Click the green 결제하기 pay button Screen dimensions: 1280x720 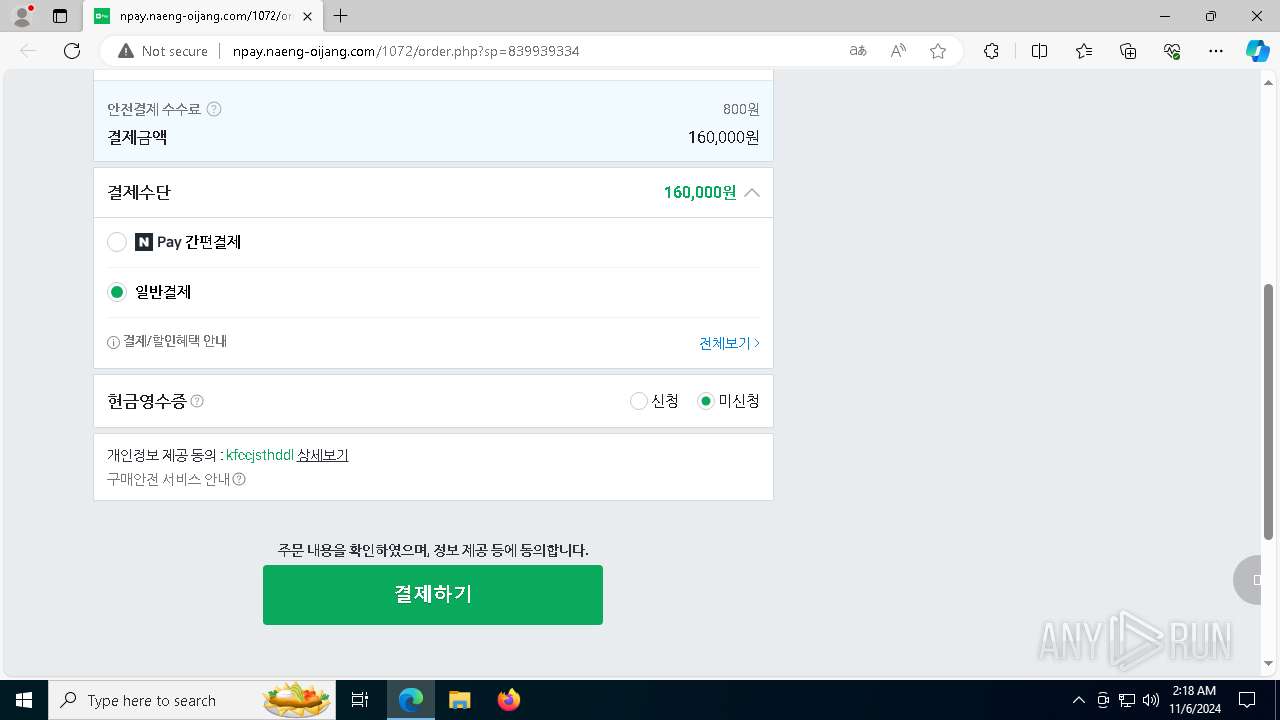433,595
